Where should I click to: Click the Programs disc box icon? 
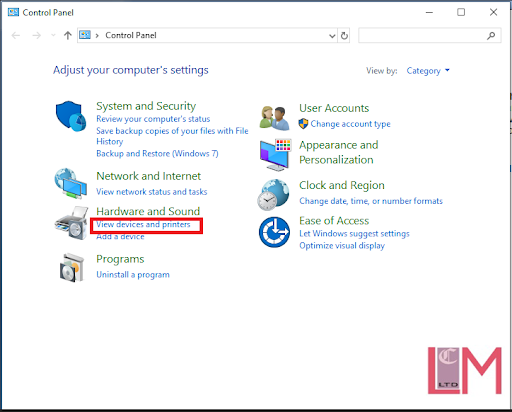tap(71, 267)
